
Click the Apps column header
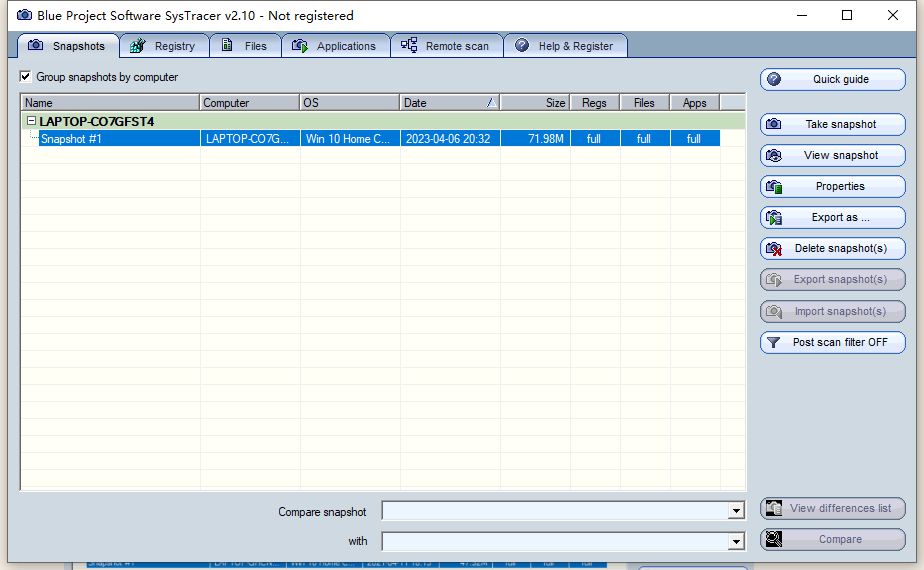point(695,103)
